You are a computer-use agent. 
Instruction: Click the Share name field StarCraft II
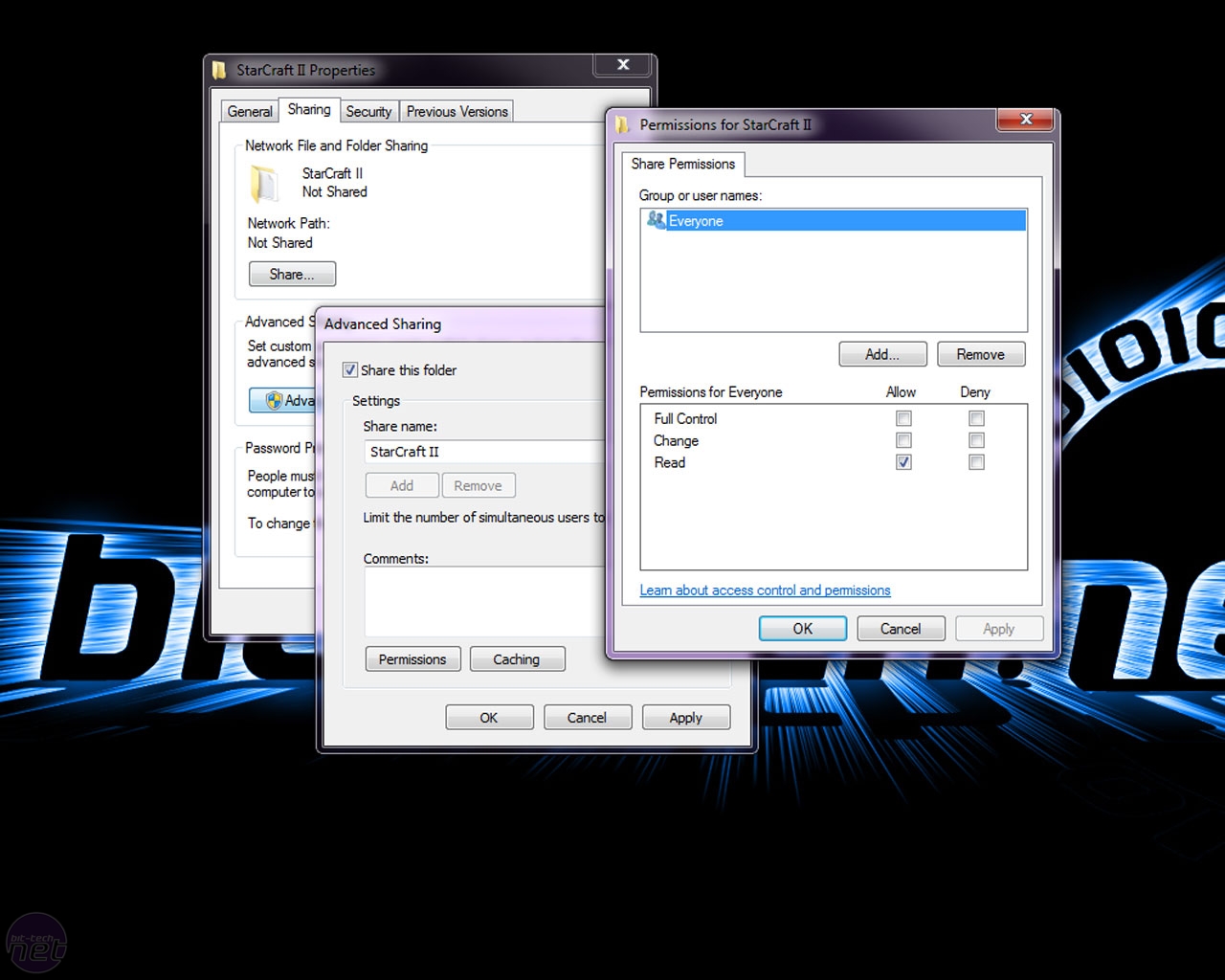pyautogui.click(x=485, y=452)
